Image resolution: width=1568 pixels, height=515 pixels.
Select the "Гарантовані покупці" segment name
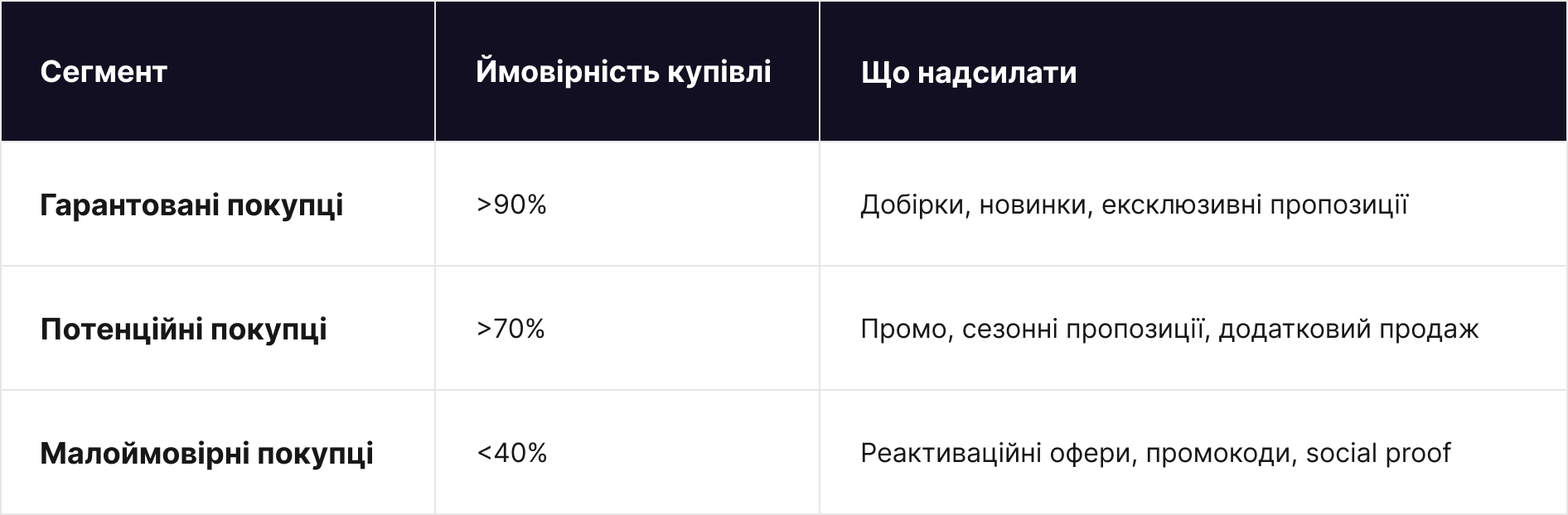point(191,205)
